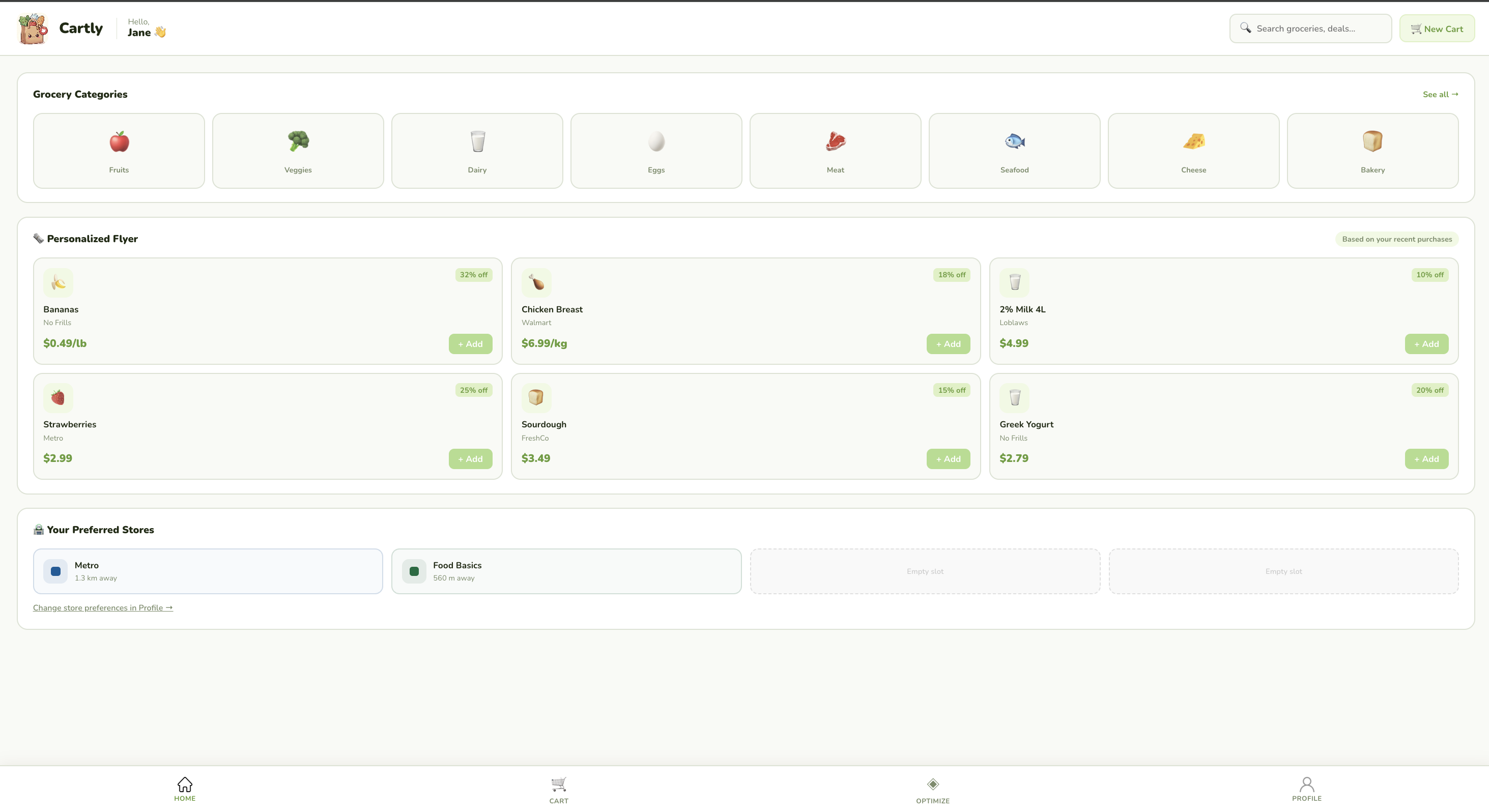Switch to the Optimize tab
Viewport: 1489px width, 812px height.
click(x=932, y=790)
